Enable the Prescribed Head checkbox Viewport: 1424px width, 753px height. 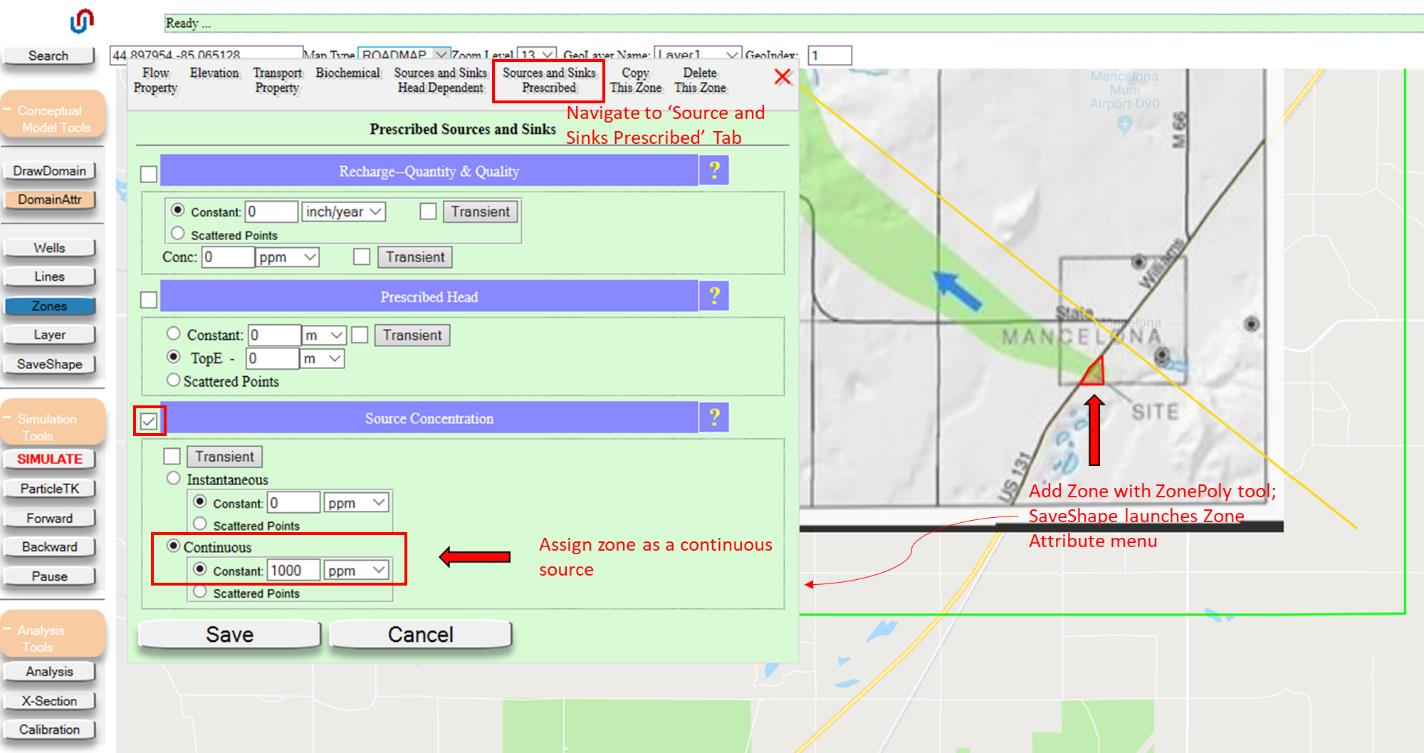149,299
